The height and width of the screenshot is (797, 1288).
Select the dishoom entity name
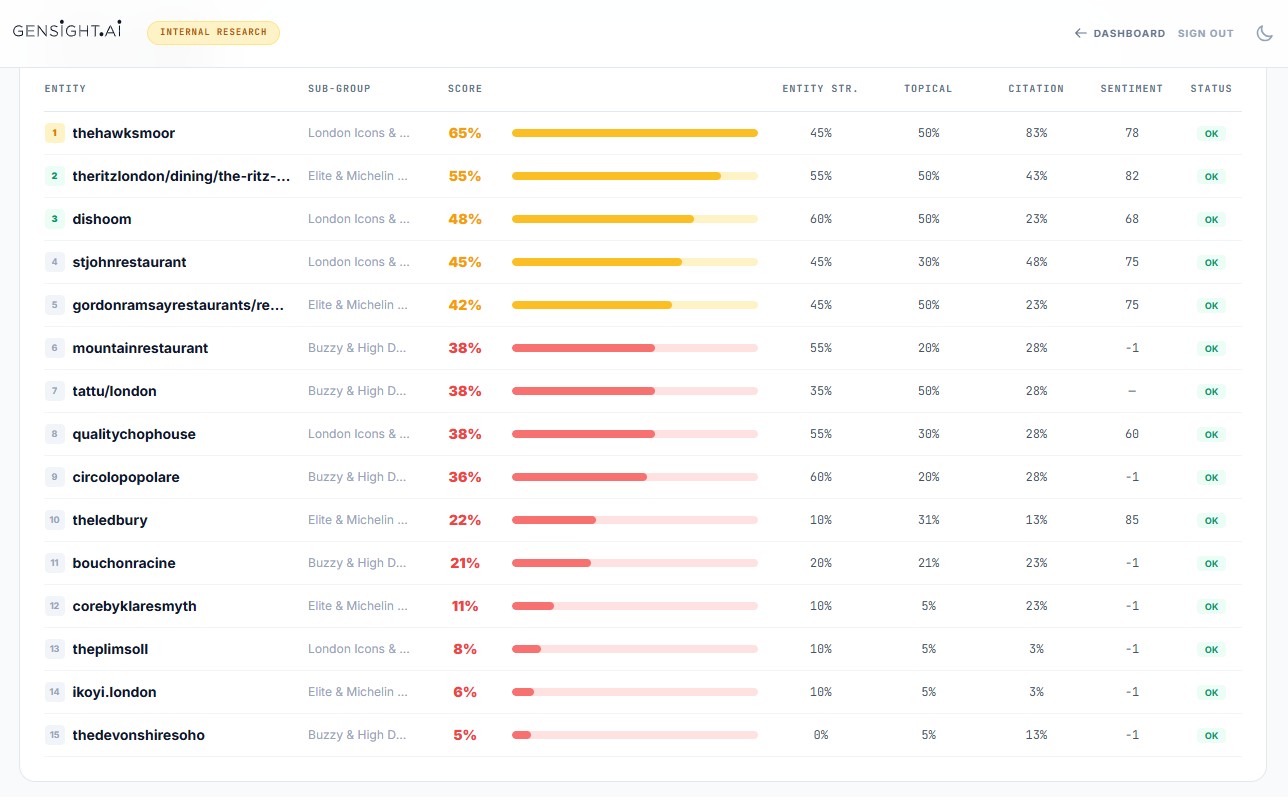tap(102, 219)
